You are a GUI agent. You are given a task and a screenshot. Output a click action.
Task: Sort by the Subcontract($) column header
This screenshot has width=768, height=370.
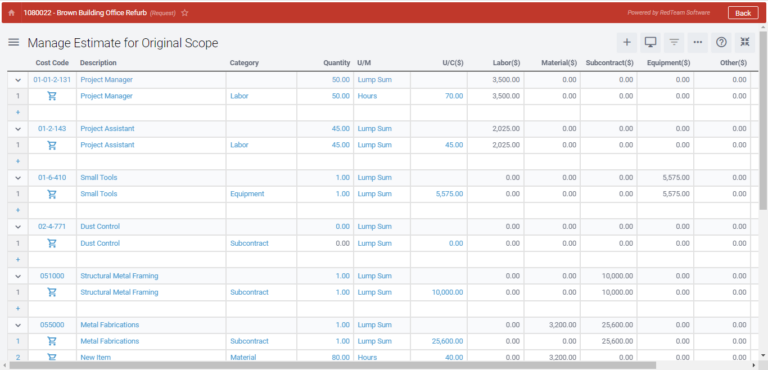pyautogui.click(x=610, y=63)
